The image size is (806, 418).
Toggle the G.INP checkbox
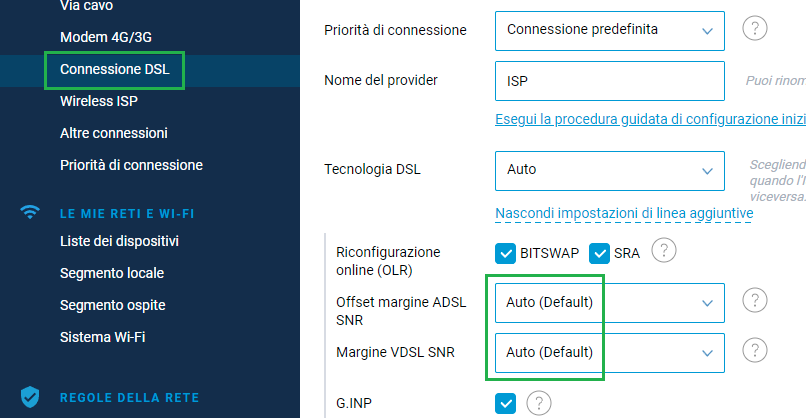506,403
